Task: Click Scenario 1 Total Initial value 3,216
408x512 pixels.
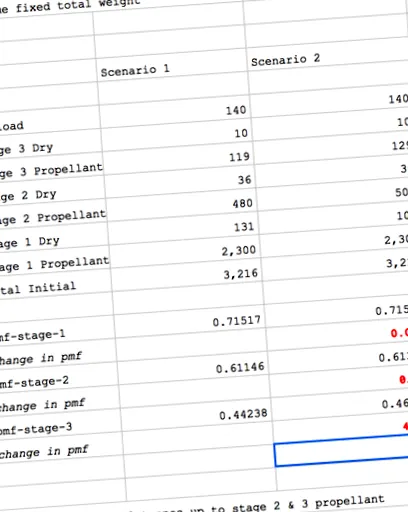Action: [x=241, y=274]
